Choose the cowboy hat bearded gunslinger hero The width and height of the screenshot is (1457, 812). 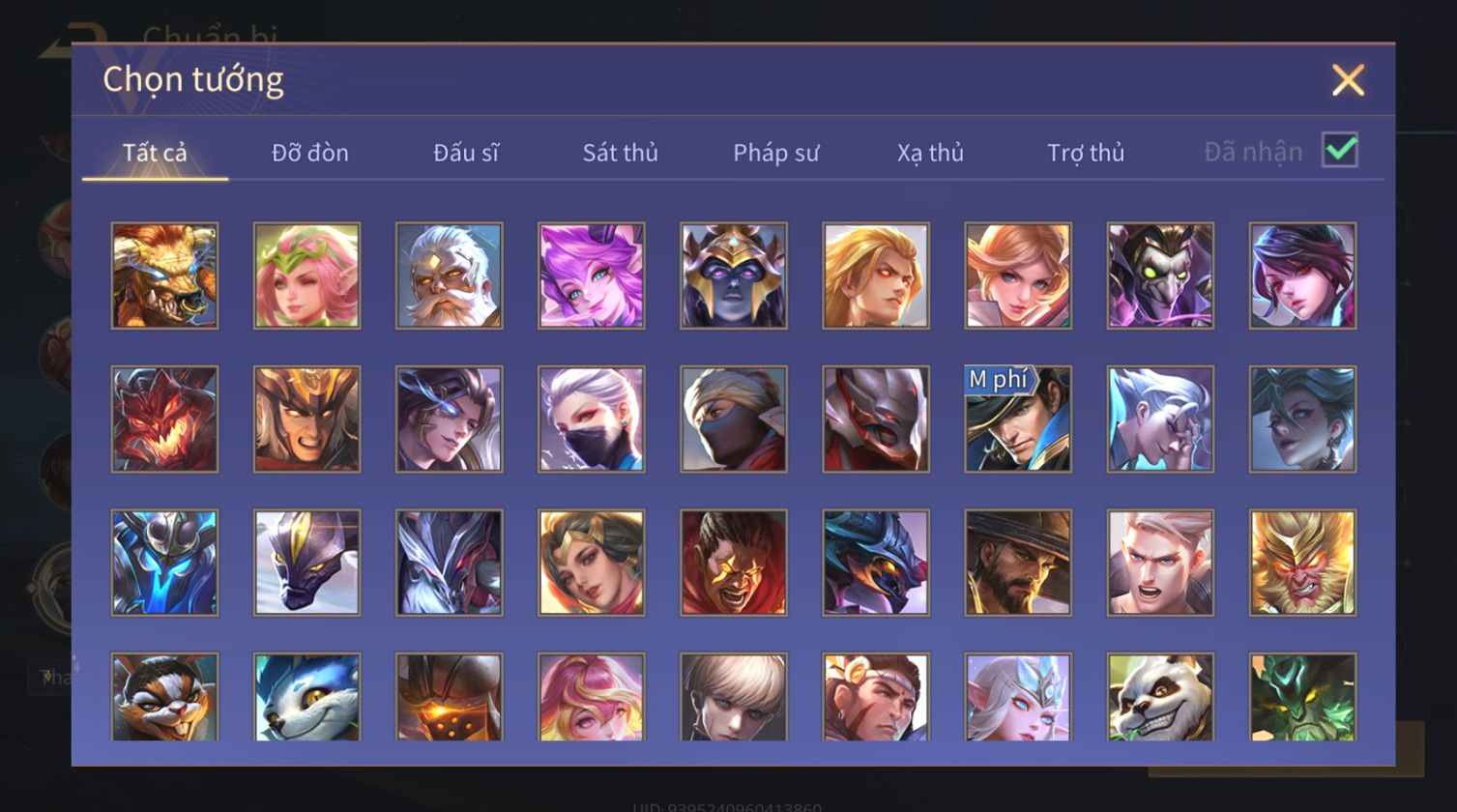1018,563
